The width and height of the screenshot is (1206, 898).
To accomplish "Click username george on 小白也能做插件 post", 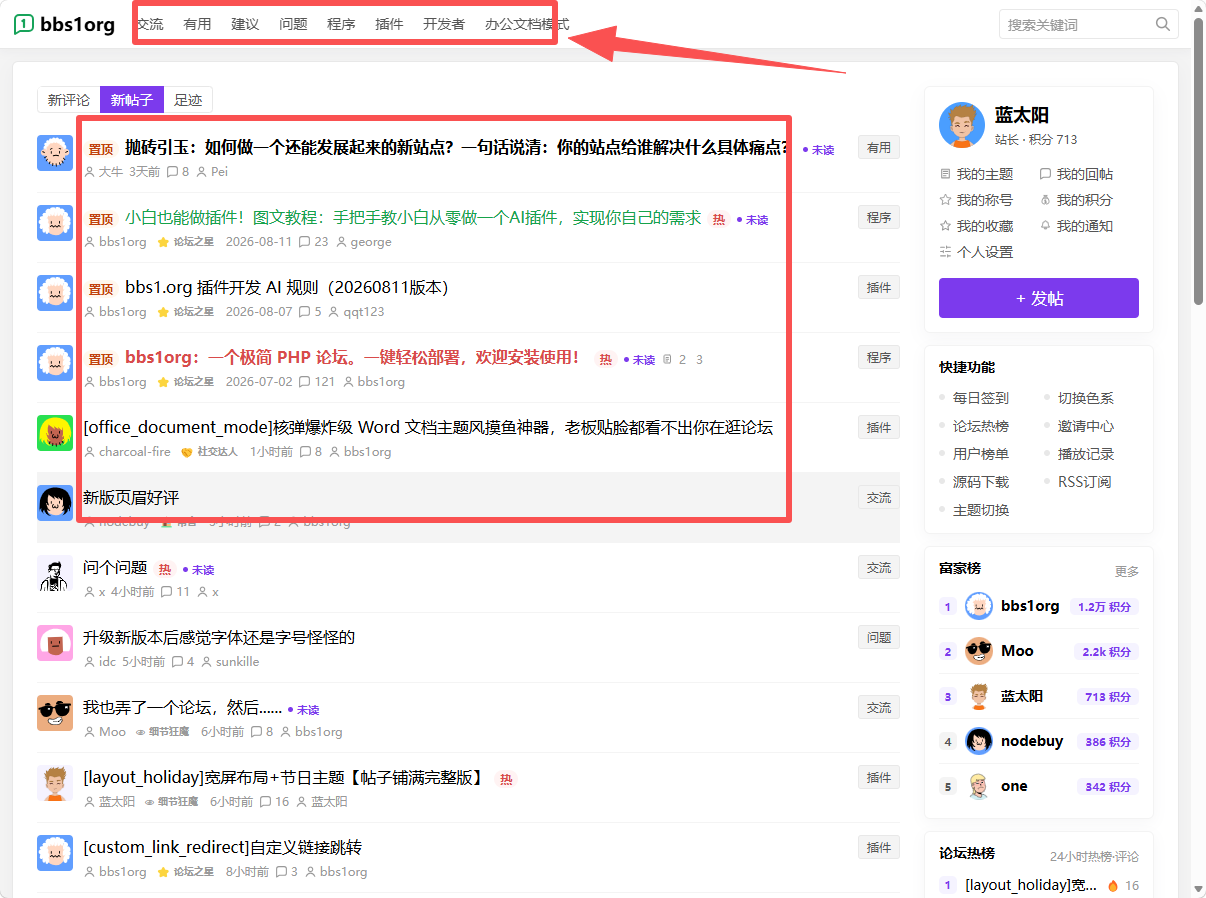I will click(x=371, y=242).
